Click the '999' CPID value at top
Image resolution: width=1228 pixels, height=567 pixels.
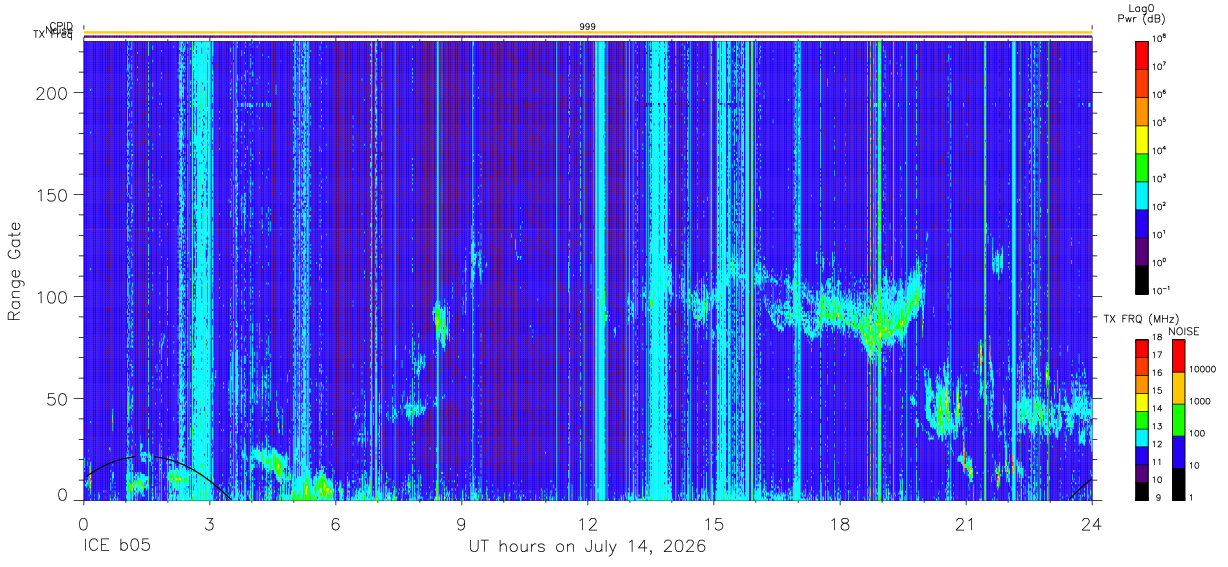(x=588, y=26)
